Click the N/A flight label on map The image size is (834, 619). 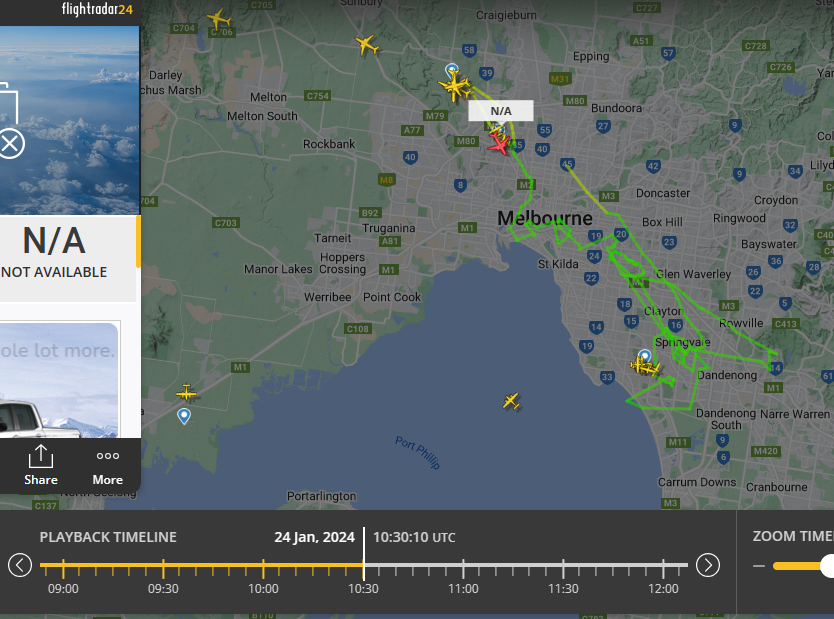(501, 111)
